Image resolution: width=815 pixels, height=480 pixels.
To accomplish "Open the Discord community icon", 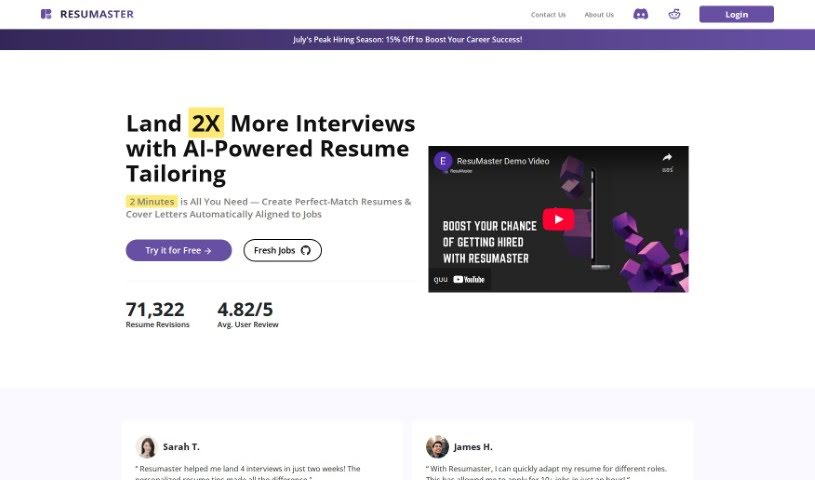I will [x=640, y=14].
